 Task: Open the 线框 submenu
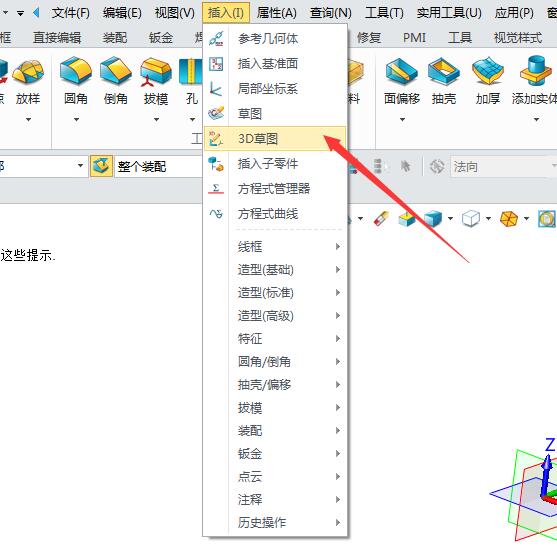tap(275, 246)
